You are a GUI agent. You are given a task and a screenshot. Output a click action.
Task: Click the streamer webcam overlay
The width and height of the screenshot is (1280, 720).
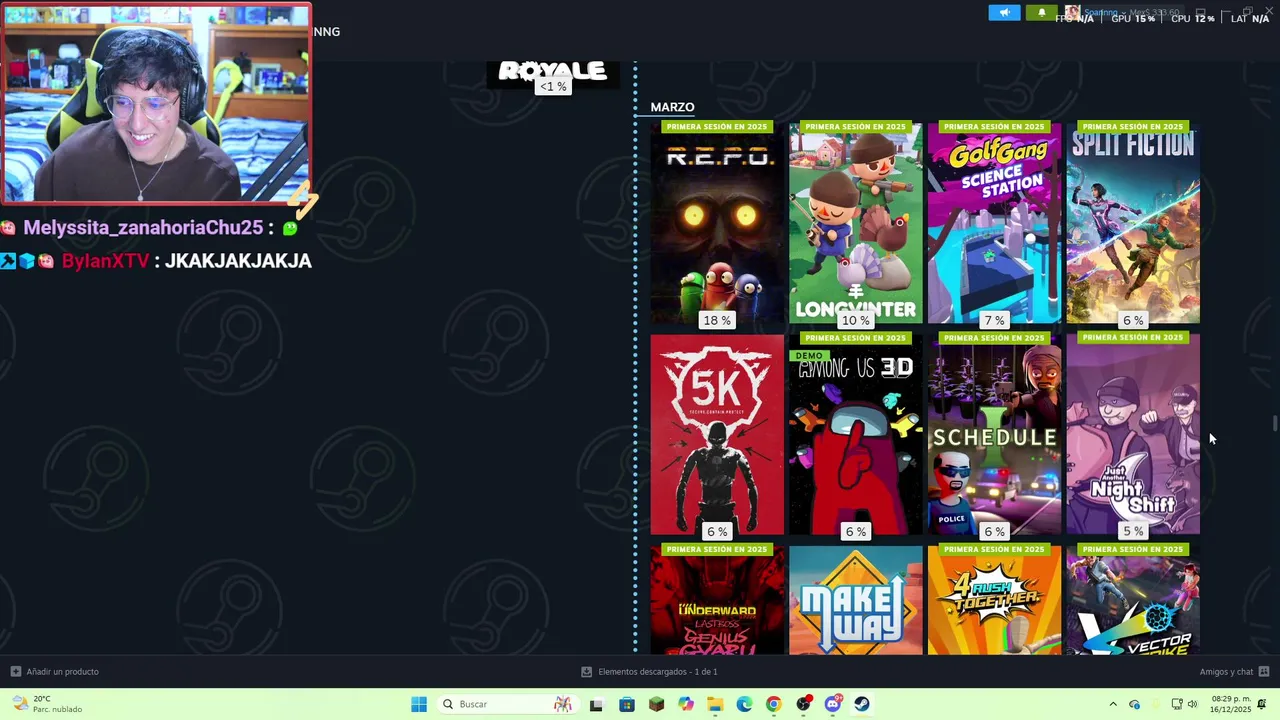tap(156, 104)
